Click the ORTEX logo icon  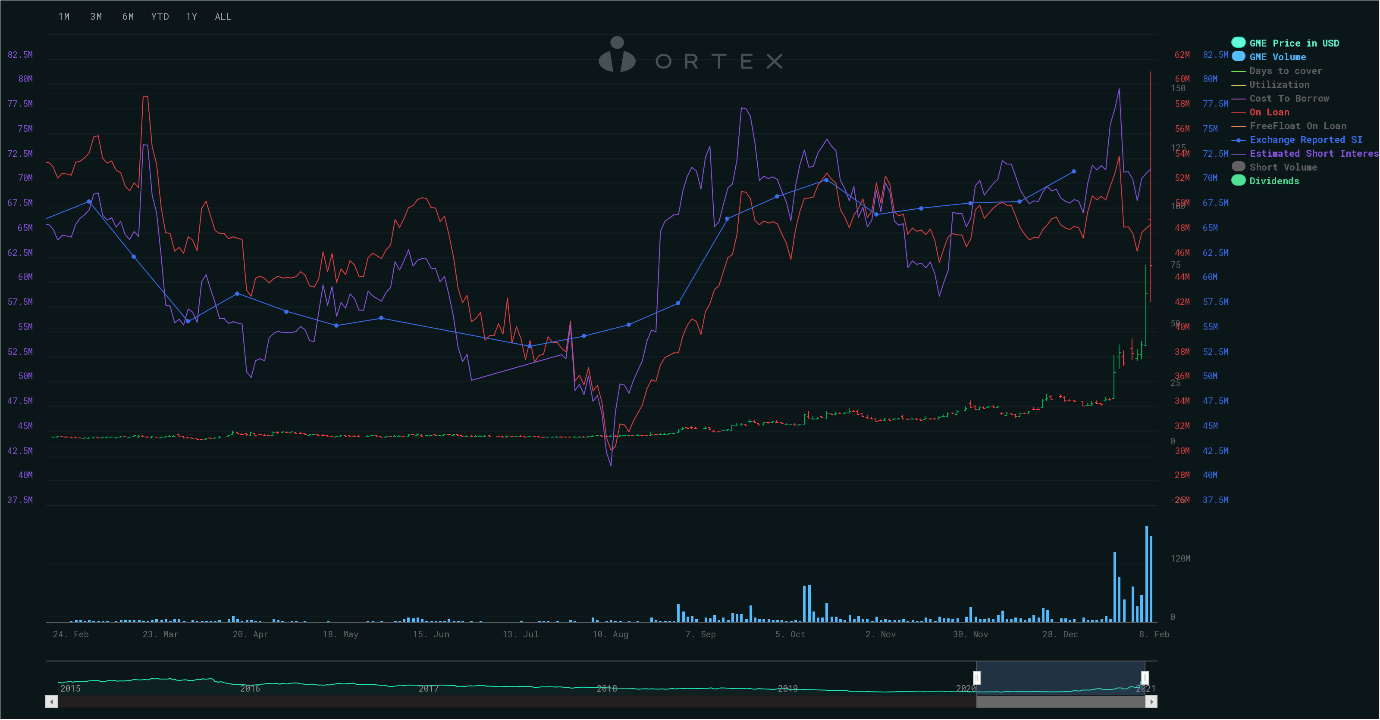point(617,55)
